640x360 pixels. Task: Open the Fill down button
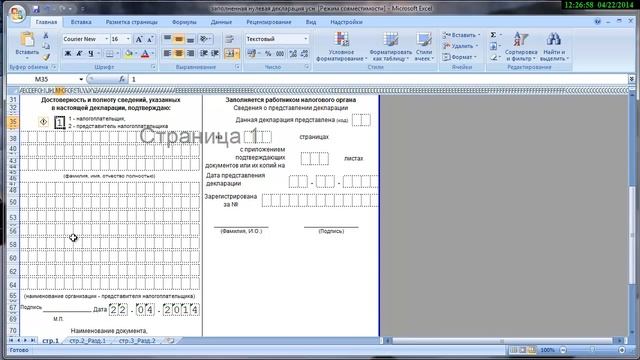493,46
